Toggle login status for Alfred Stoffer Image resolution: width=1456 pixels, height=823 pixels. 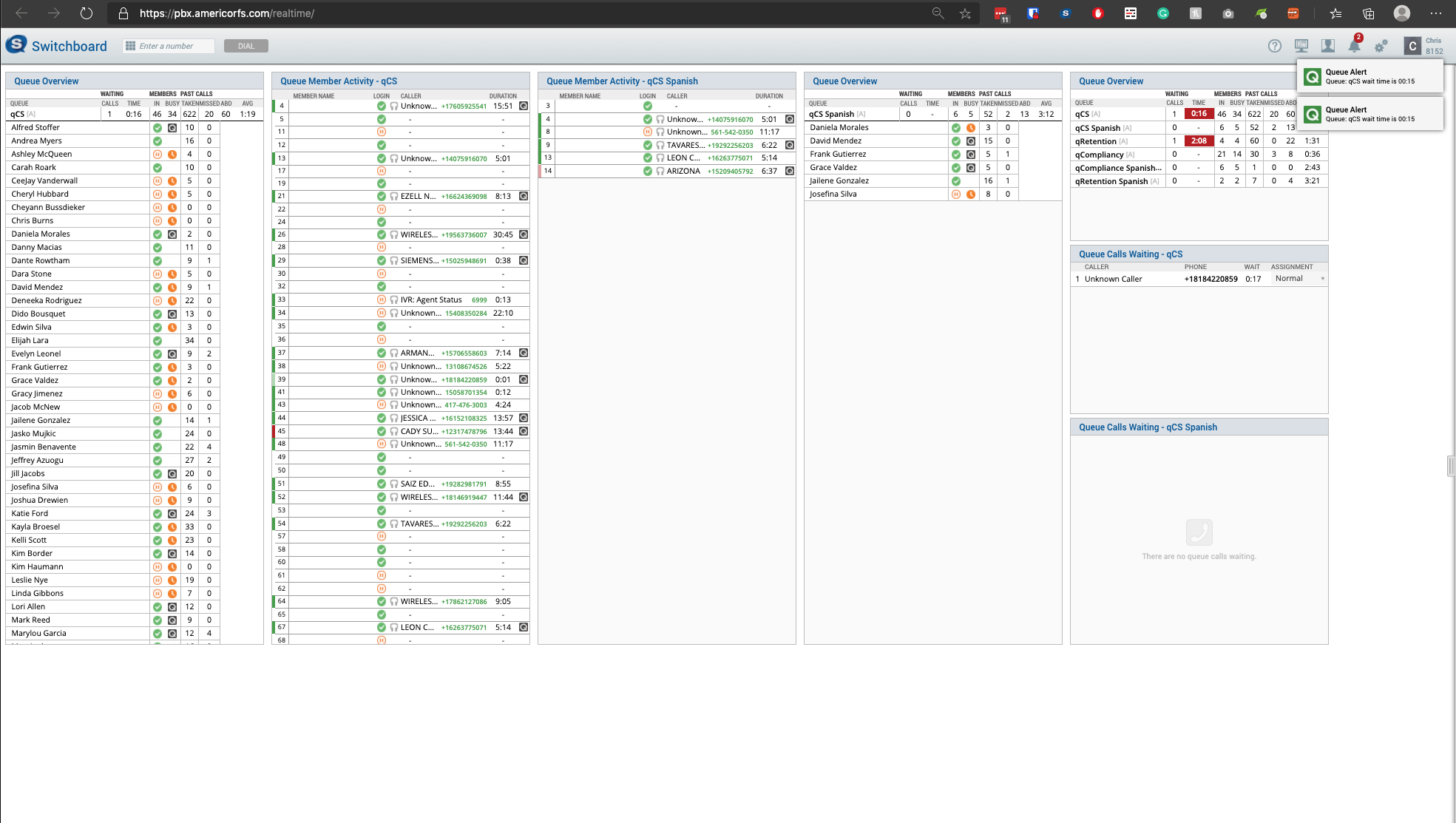158,128
